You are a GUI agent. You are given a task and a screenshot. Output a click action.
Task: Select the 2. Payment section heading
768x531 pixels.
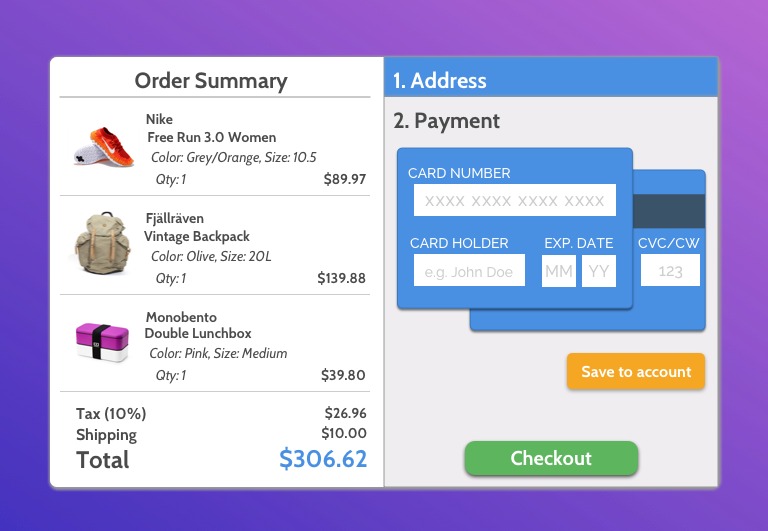[x=446, y=121]
